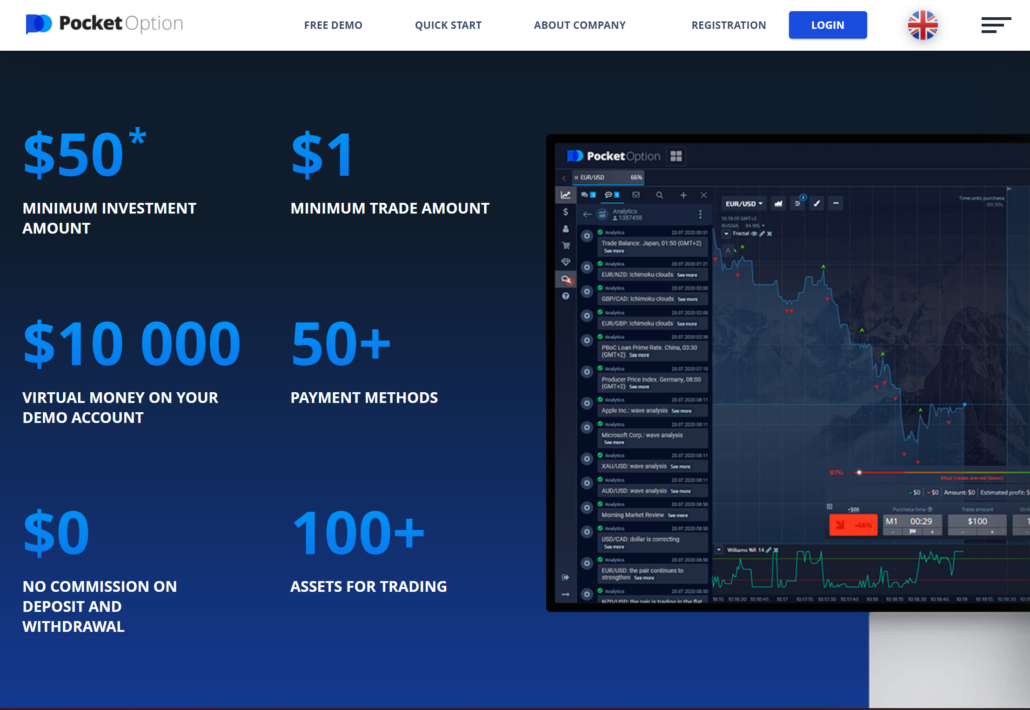
Task: Open the EUR/USD asset dropdown
Action: [744, 204]
